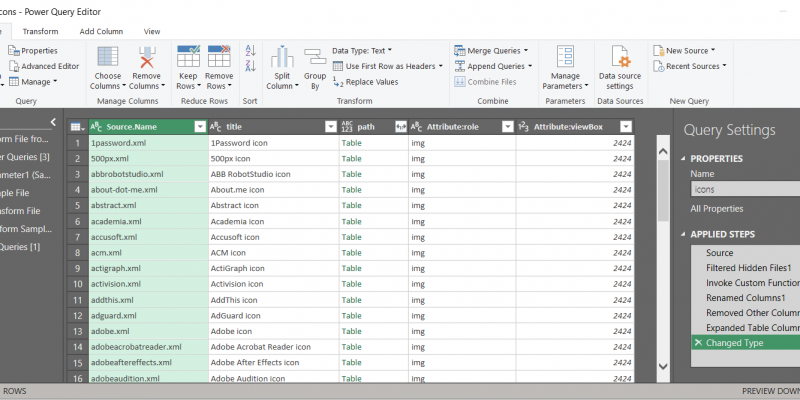Click the Remove Columns icon

[147, 57]
